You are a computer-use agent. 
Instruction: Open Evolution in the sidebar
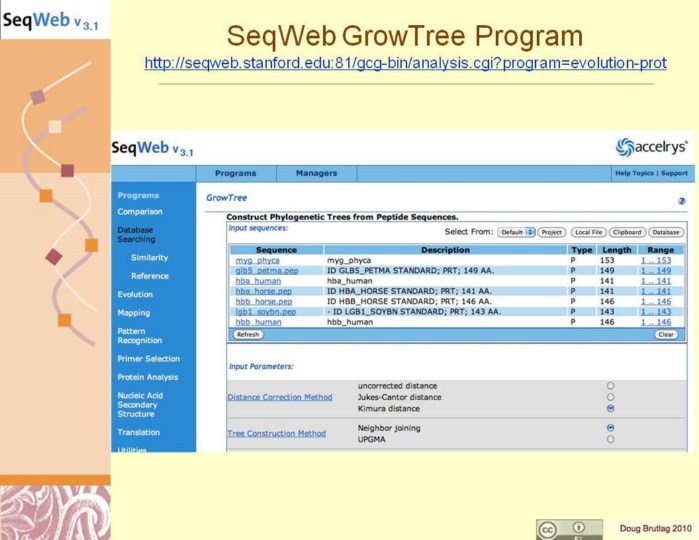point(135,294)
